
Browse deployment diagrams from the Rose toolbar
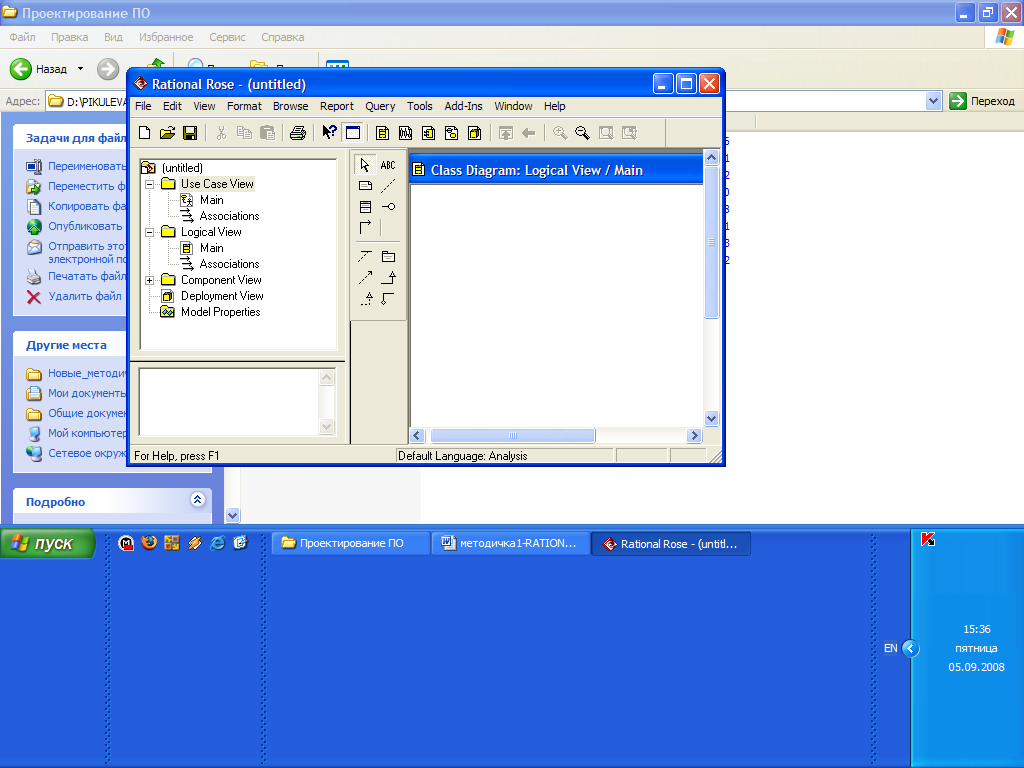[475, 133]
